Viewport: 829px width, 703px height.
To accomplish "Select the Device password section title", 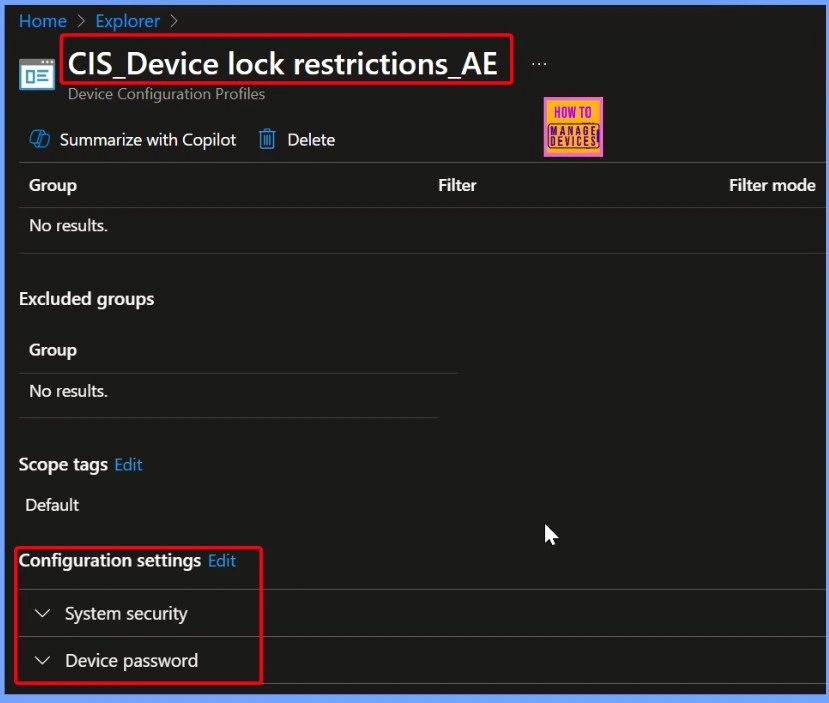I will (132, 661).
